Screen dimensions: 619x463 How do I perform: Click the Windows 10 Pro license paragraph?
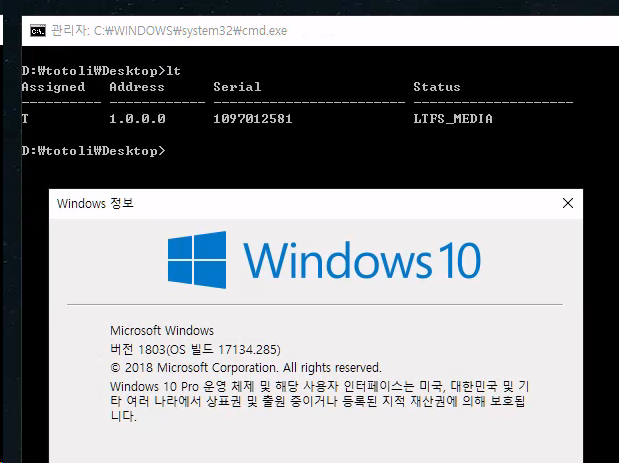pyautogui.click(x=320, y=401)
